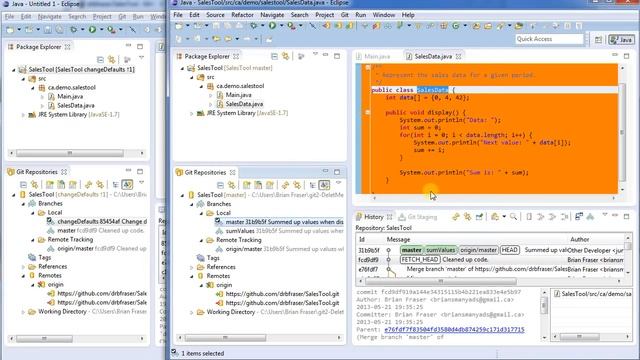Click the Java perspective button

(621, 39)
